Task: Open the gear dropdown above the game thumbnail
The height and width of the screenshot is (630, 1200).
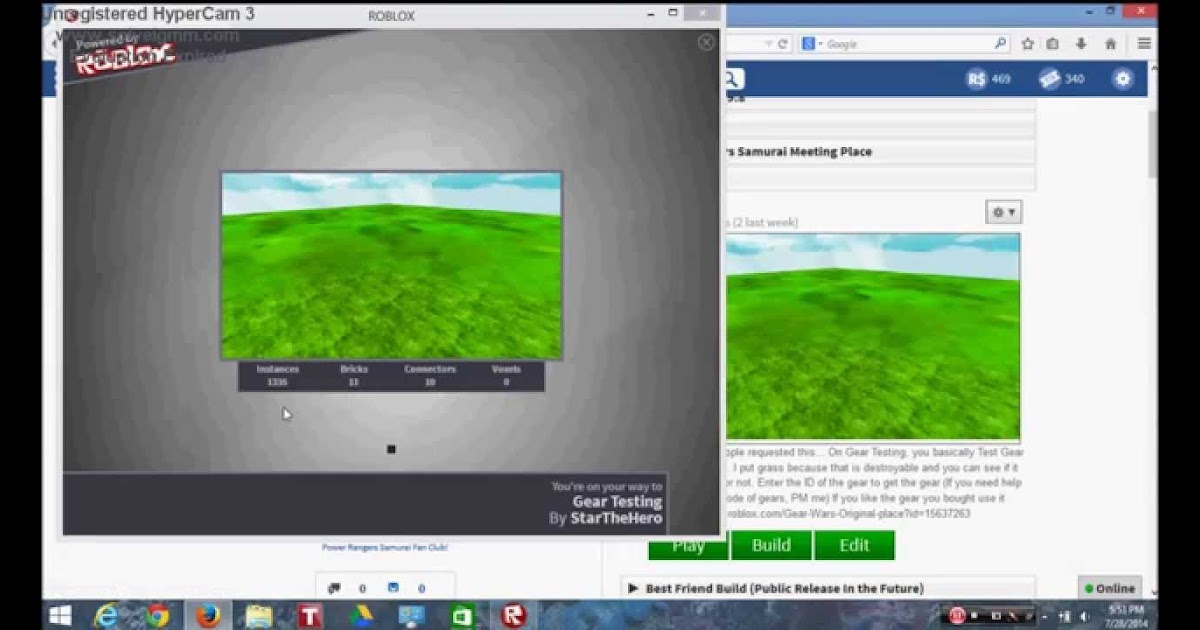Action: pos(1003,212)
